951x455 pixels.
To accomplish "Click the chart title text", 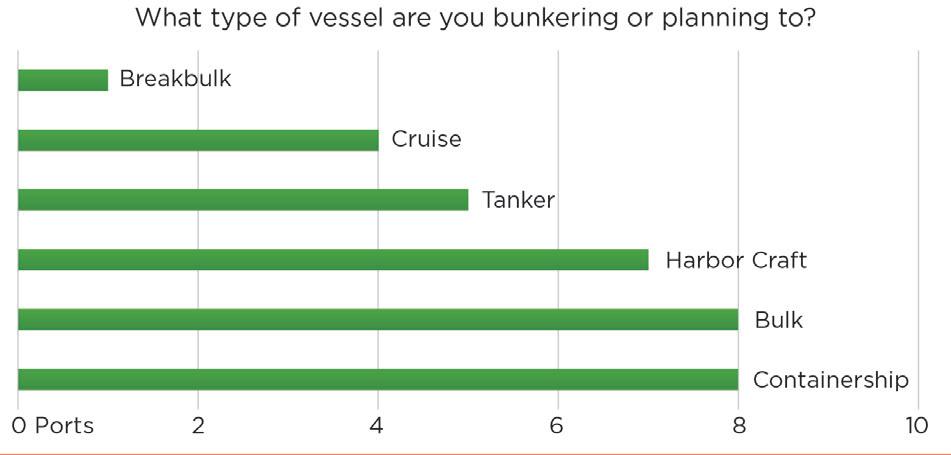I will [x=475, y=18].
